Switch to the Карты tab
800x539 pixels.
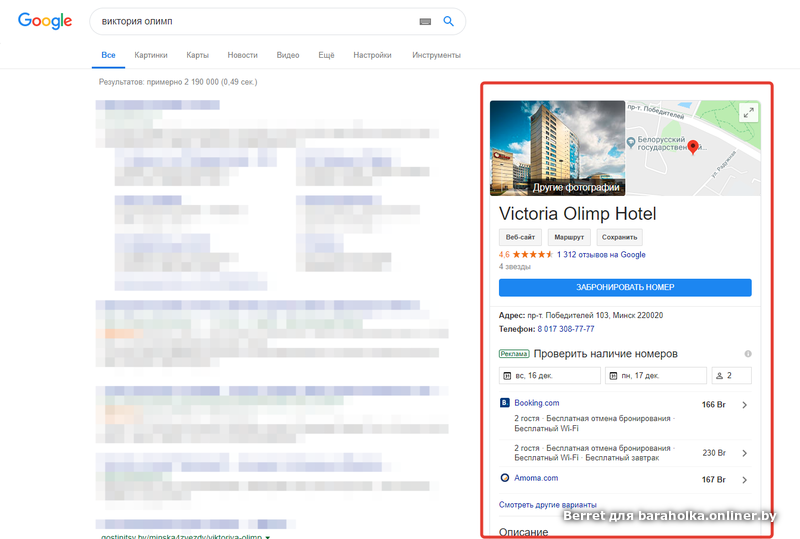click(197, 55)
